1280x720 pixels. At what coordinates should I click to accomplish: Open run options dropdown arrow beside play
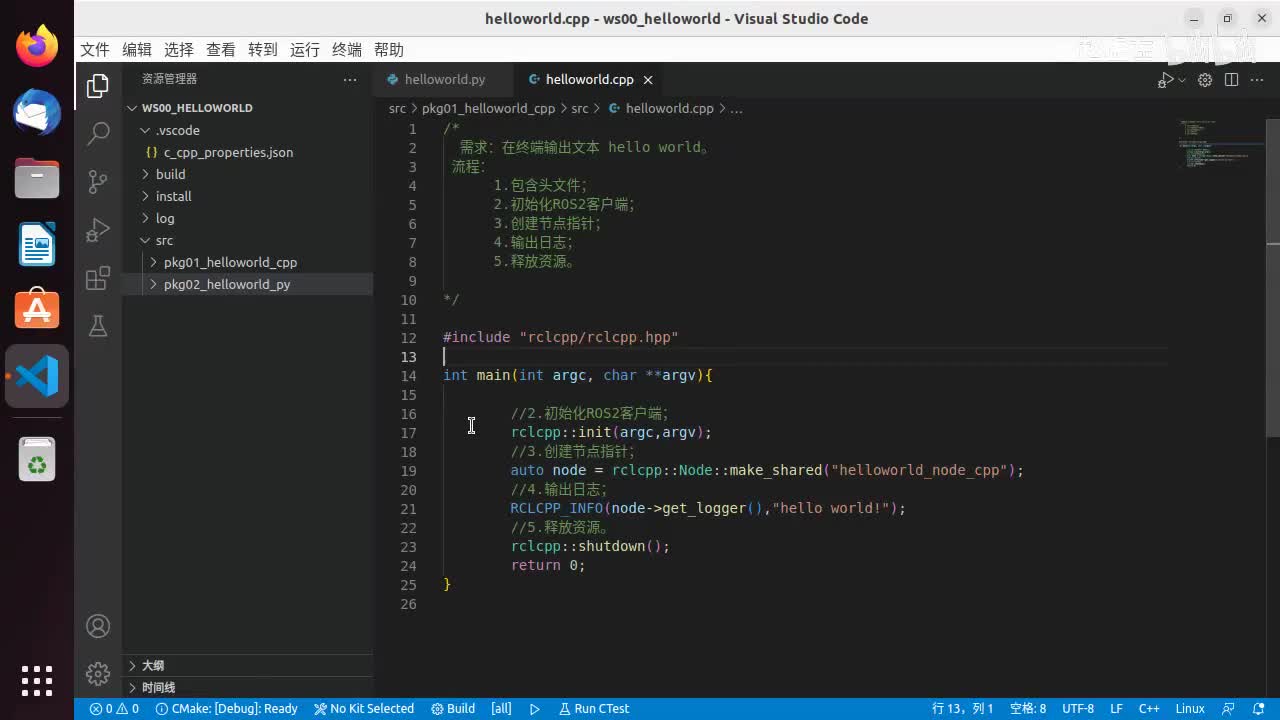(1181, 80)
